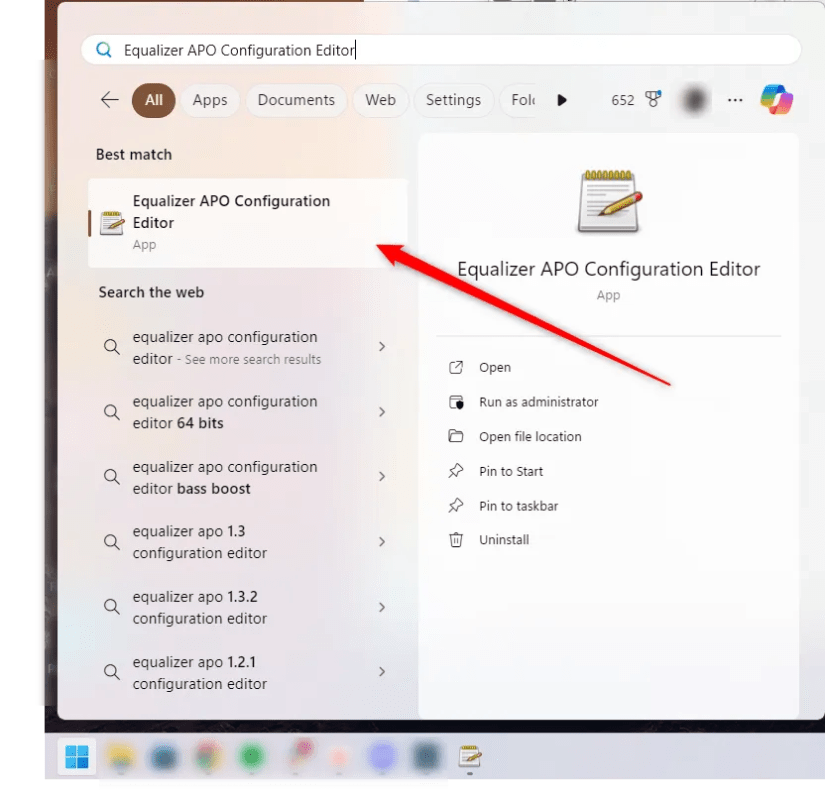Open the 652 rewards points badge
825x805 pixels.
pos(636,99)
